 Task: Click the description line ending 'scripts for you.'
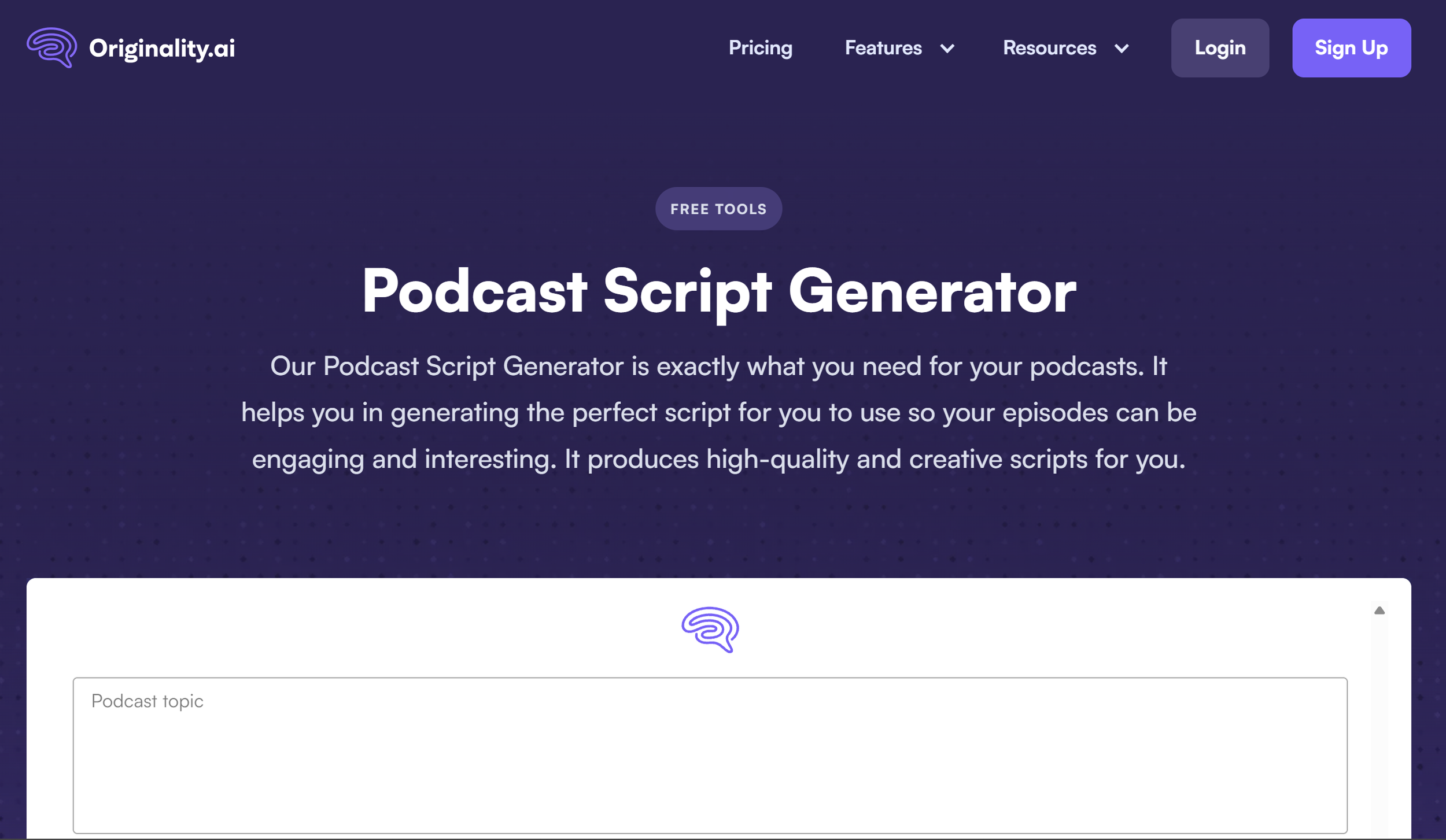pyautogui.click(x=718, y=460)
